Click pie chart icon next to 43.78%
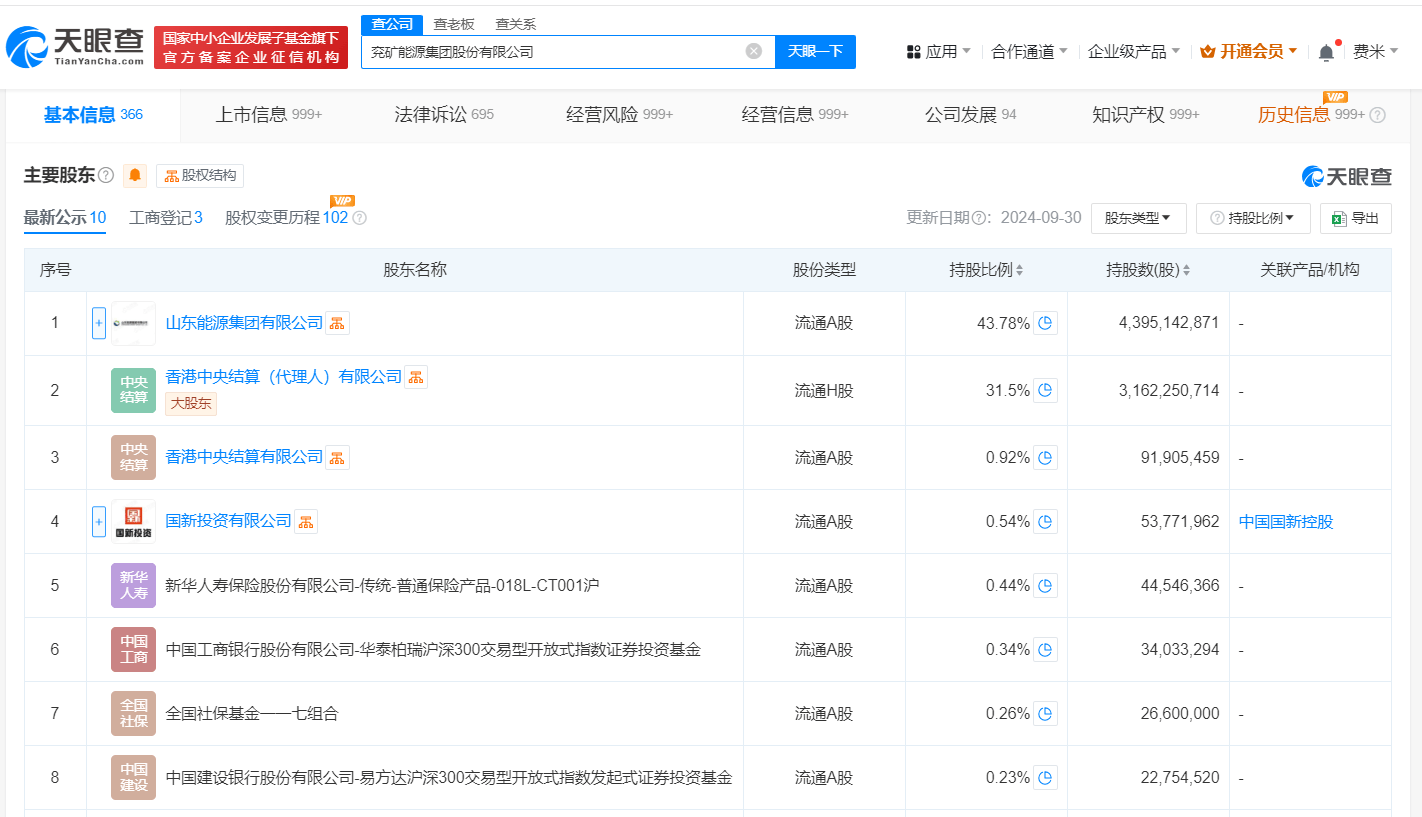1422x817 pixels. point(1045,323)
